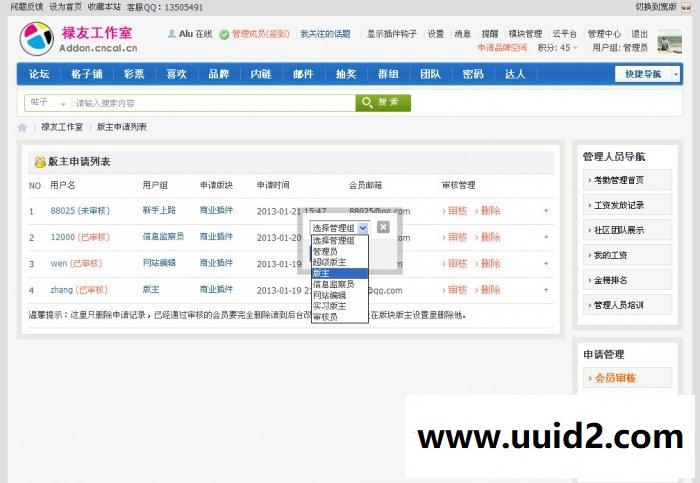This screenshot has width=700, height=483.
Task: Click into the search input field
Action: 213,103
